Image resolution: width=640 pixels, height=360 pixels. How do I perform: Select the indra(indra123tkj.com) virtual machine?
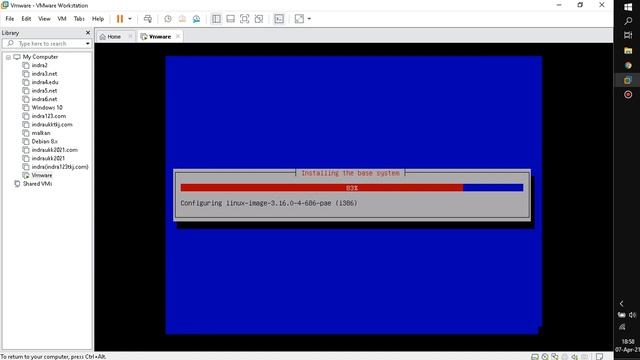tap(60, 167)
